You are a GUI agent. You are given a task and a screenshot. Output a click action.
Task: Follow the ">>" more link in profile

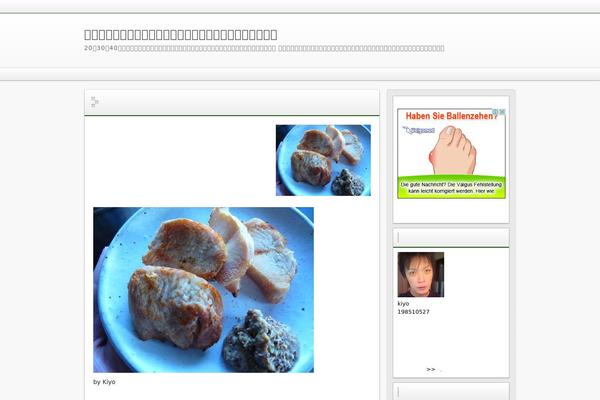click(431, 369)
